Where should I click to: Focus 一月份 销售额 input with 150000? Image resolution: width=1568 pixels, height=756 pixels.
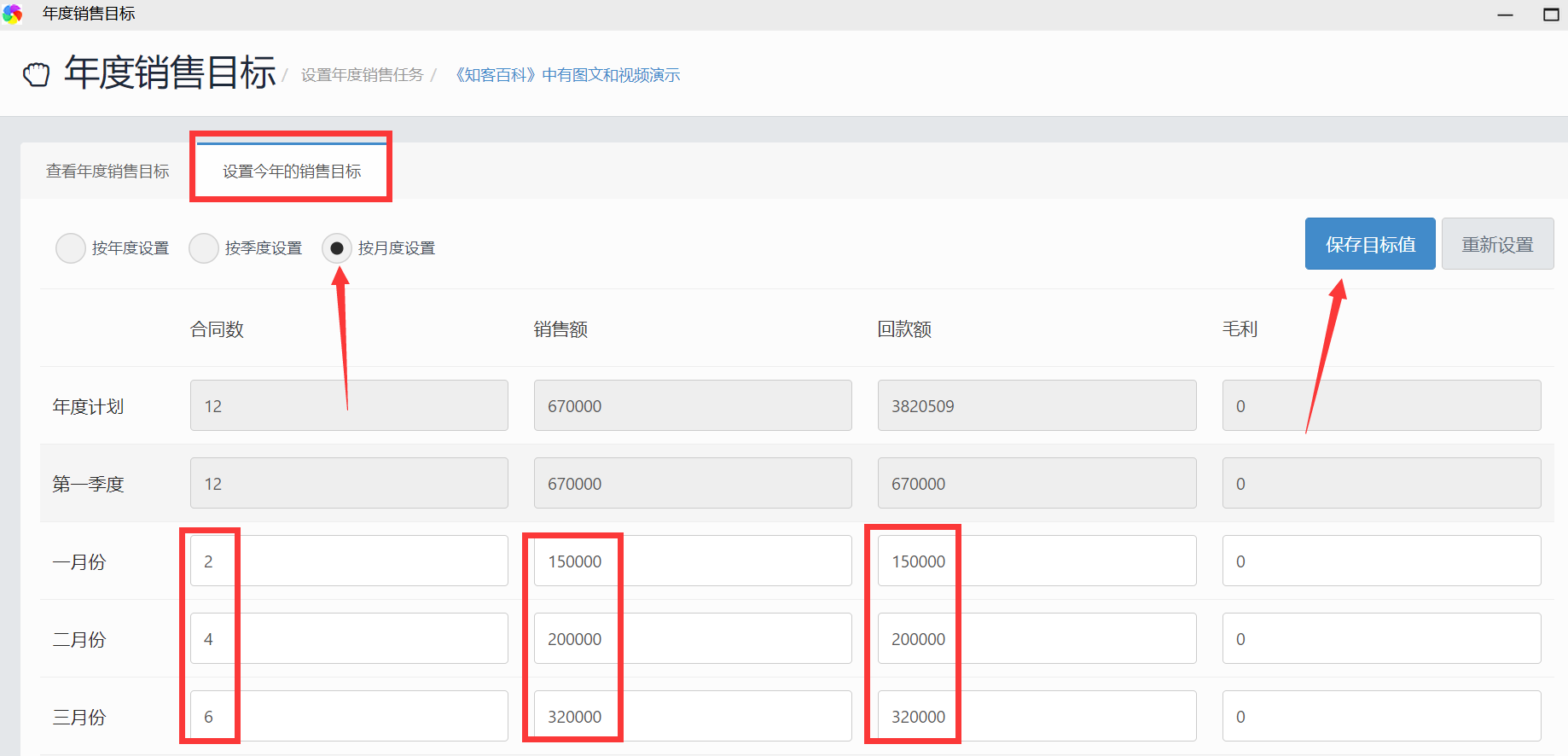[x=693, y=561]
